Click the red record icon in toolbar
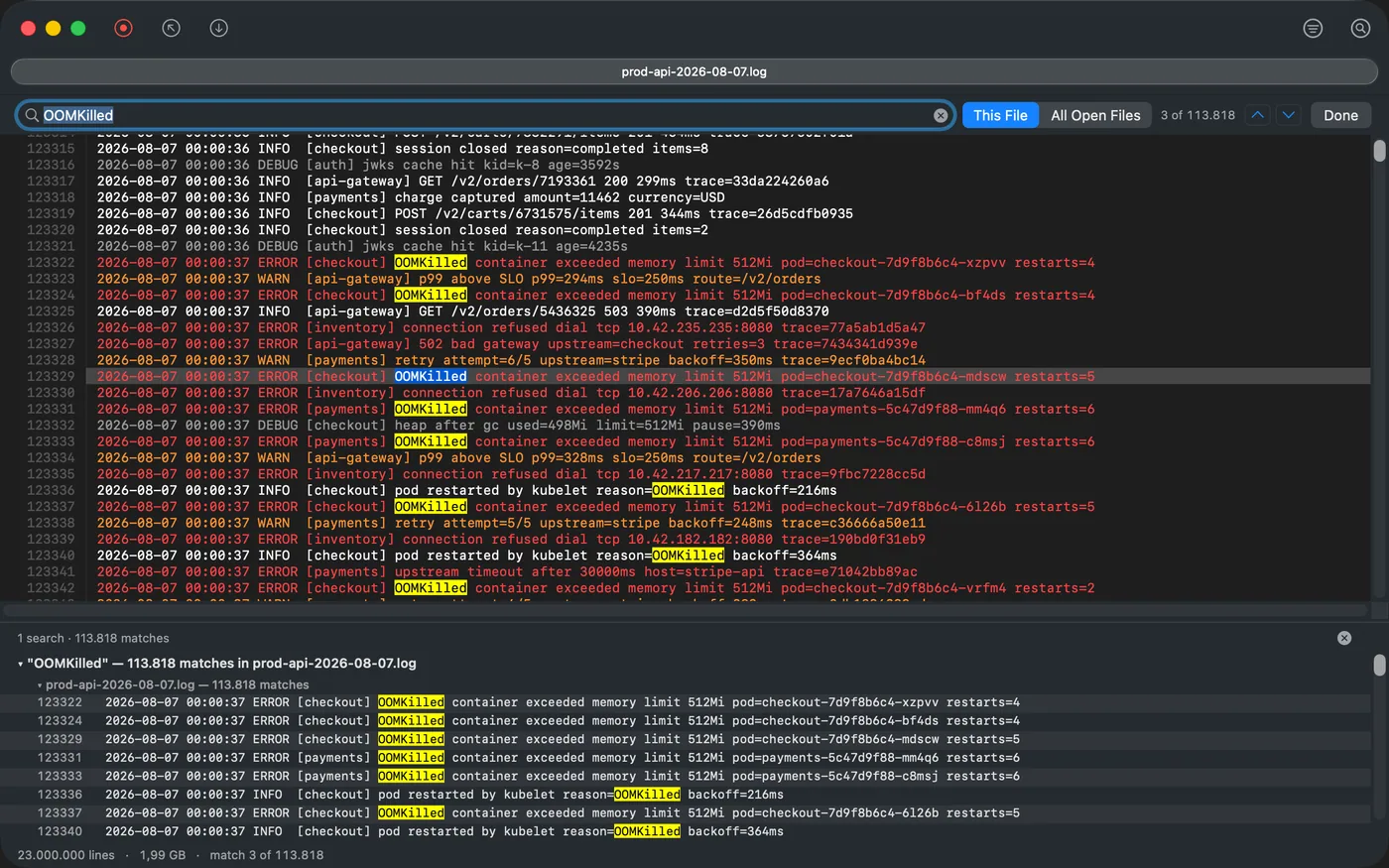Image resolution: width=1389 pixels, height=868 pixels. tap(123, 28)
